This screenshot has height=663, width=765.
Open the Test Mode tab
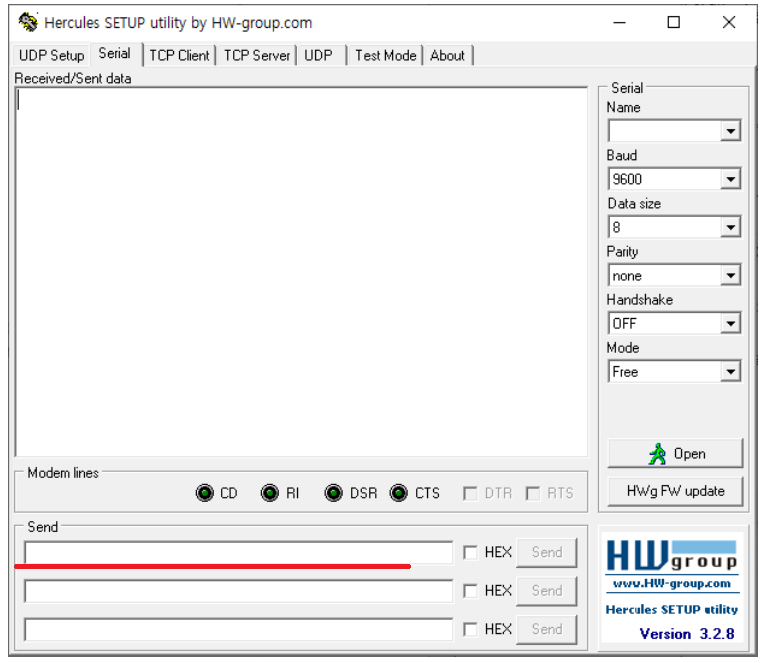pyautogui.click(x=385, y=55)
